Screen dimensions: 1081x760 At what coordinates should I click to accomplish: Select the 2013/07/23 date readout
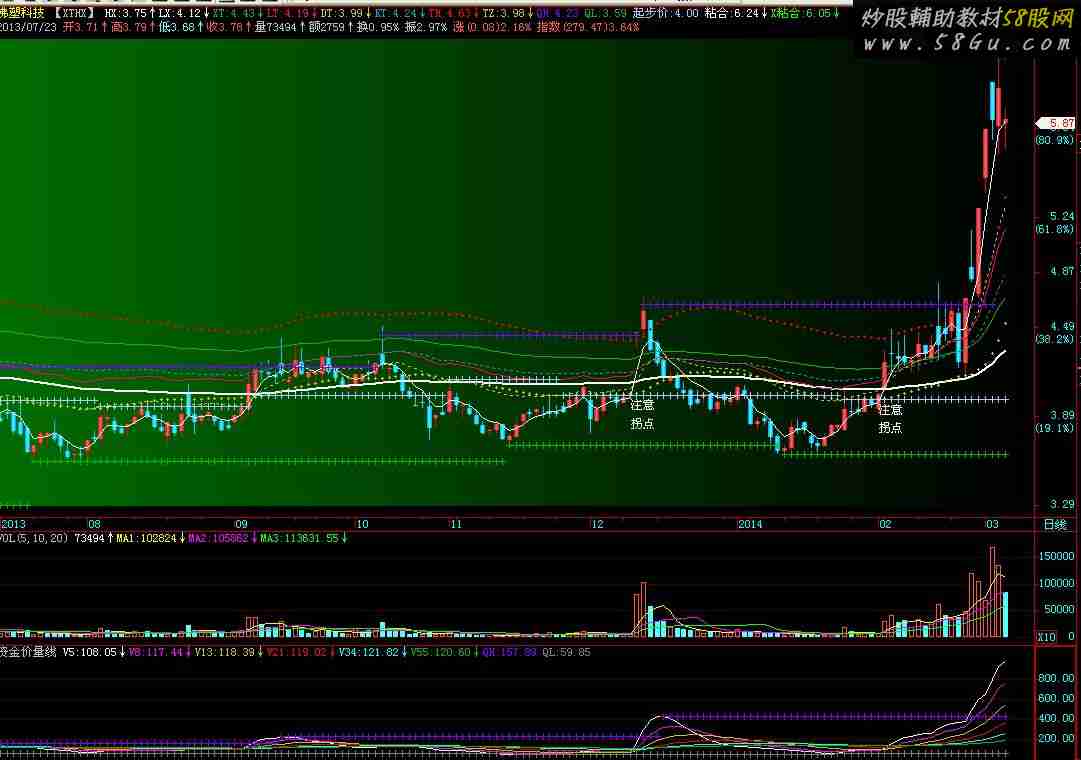(x=27, y=28)
